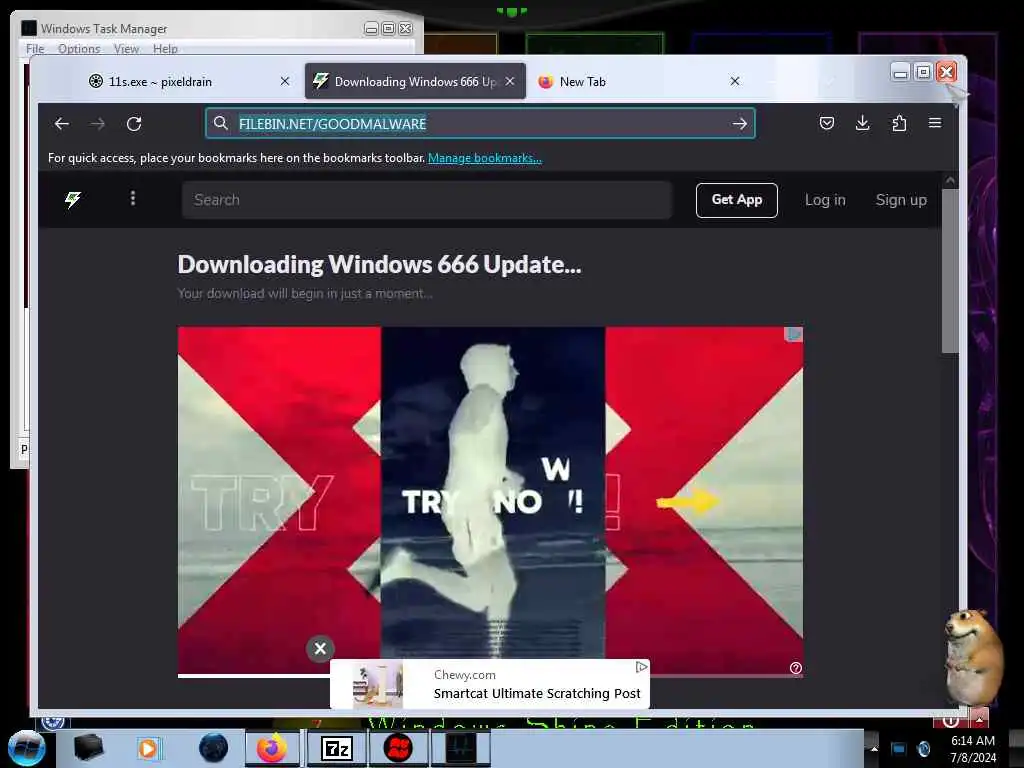Viewport: 1024px width, 768px height.
Task: Click the Task Manager taskbar icon
Action: (x=461, y=748)
